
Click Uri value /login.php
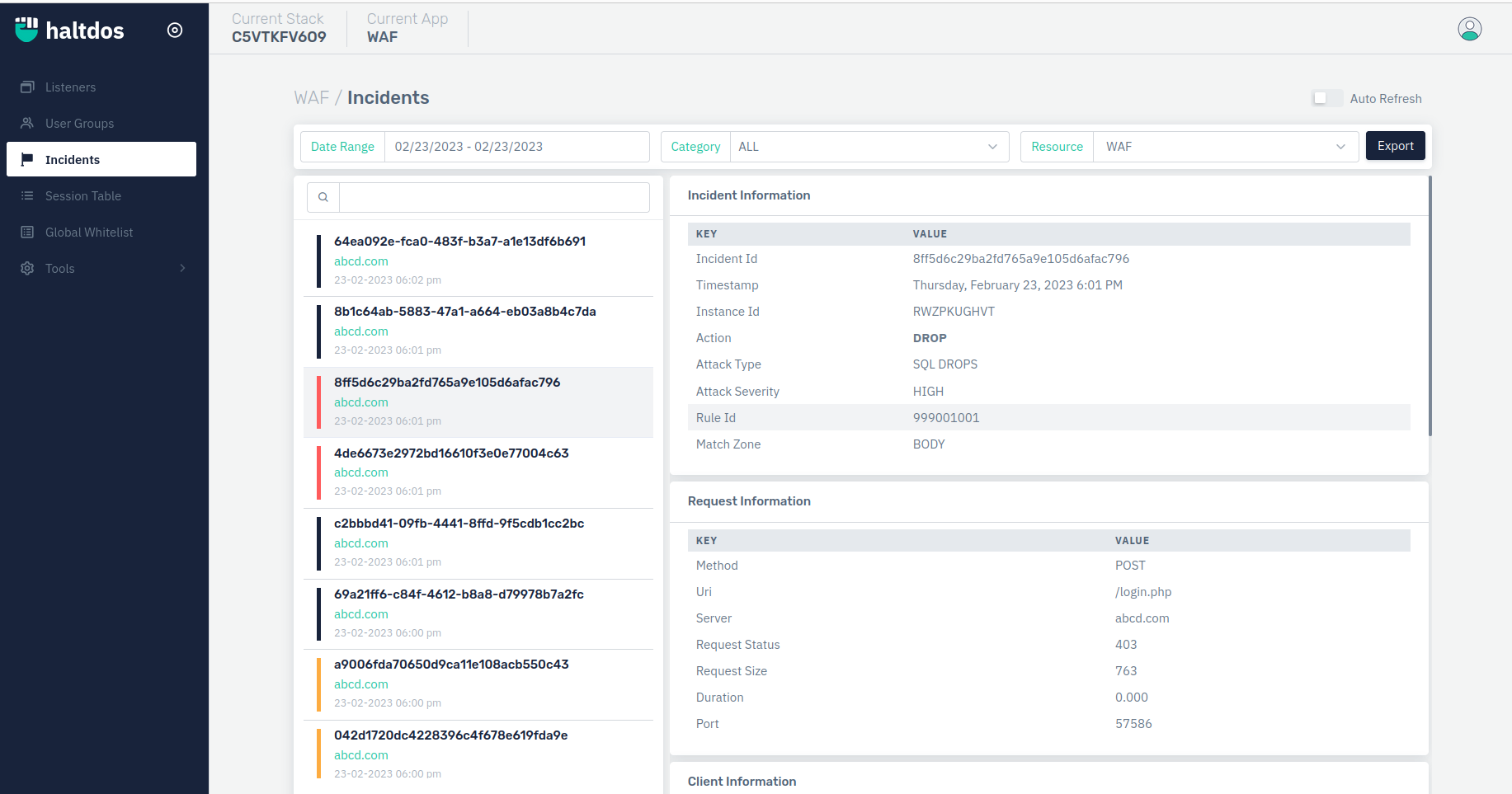tap(1143, 592)
